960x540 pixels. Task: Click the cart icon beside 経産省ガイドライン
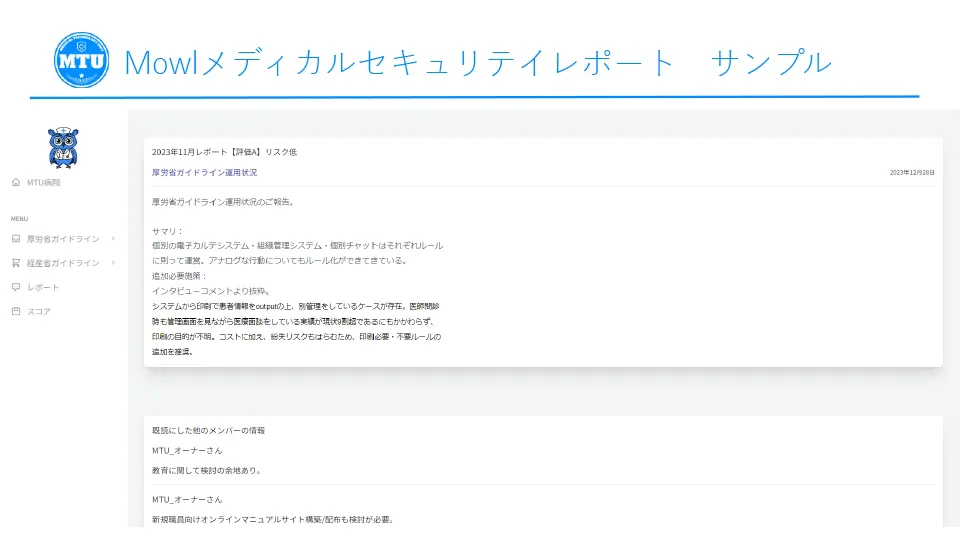coord(16,263)
